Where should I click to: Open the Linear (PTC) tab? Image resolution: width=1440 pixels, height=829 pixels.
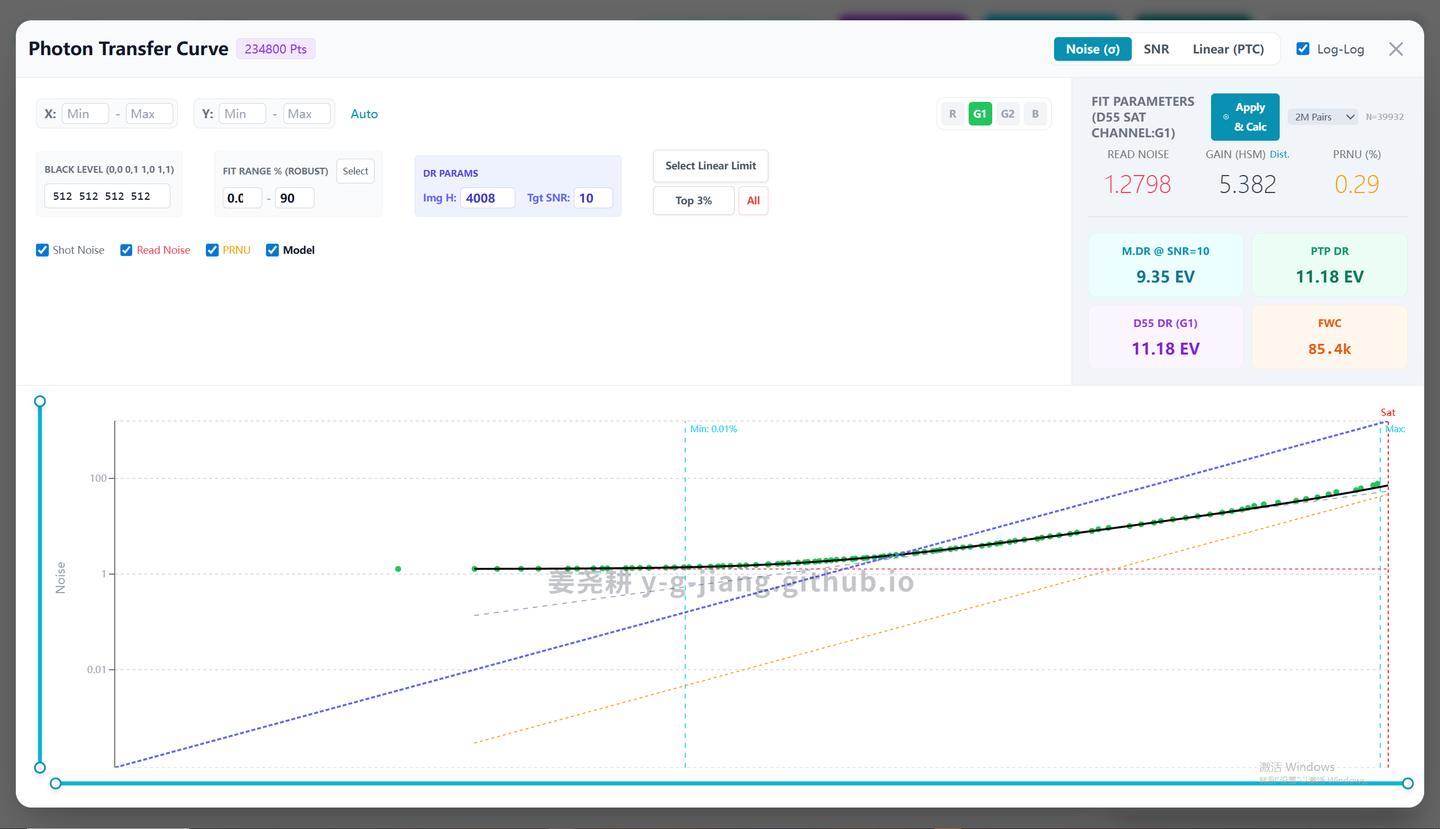1228,49
